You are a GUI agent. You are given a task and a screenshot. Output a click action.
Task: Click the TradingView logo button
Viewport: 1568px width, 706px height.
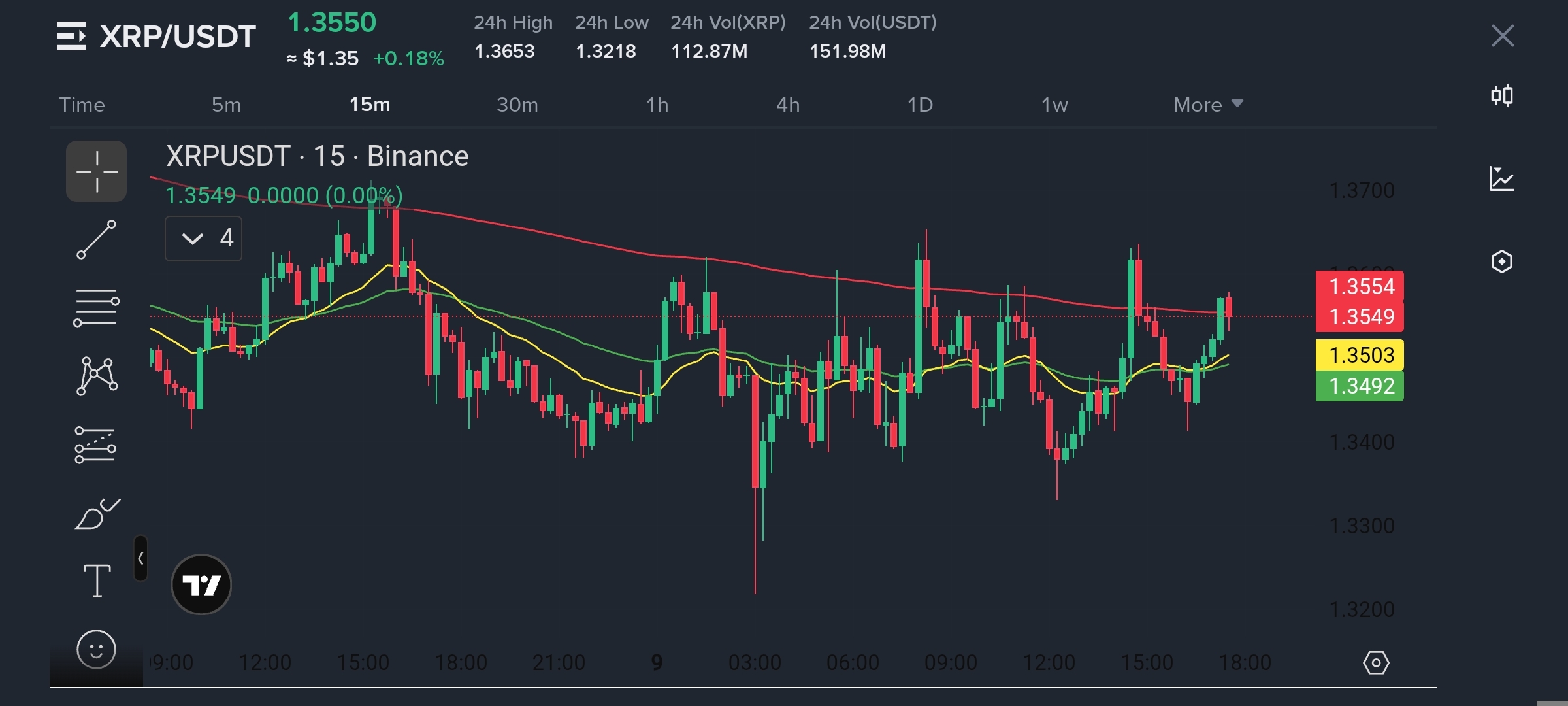pos(201,584)
